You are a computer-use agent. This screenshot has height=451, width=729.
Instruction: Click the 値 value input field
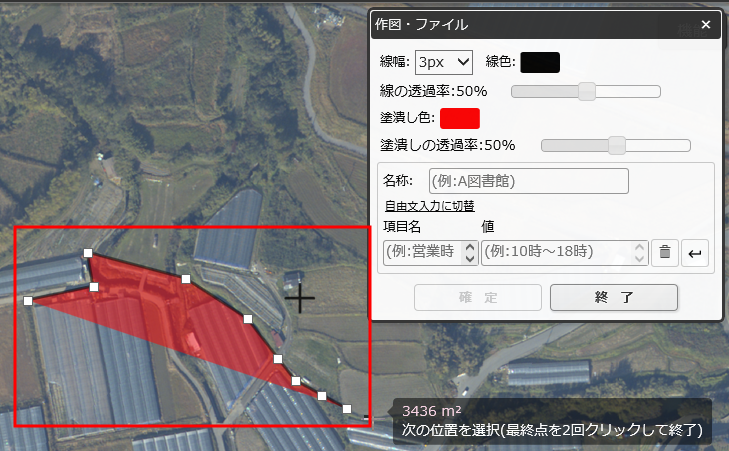(564, 253)
